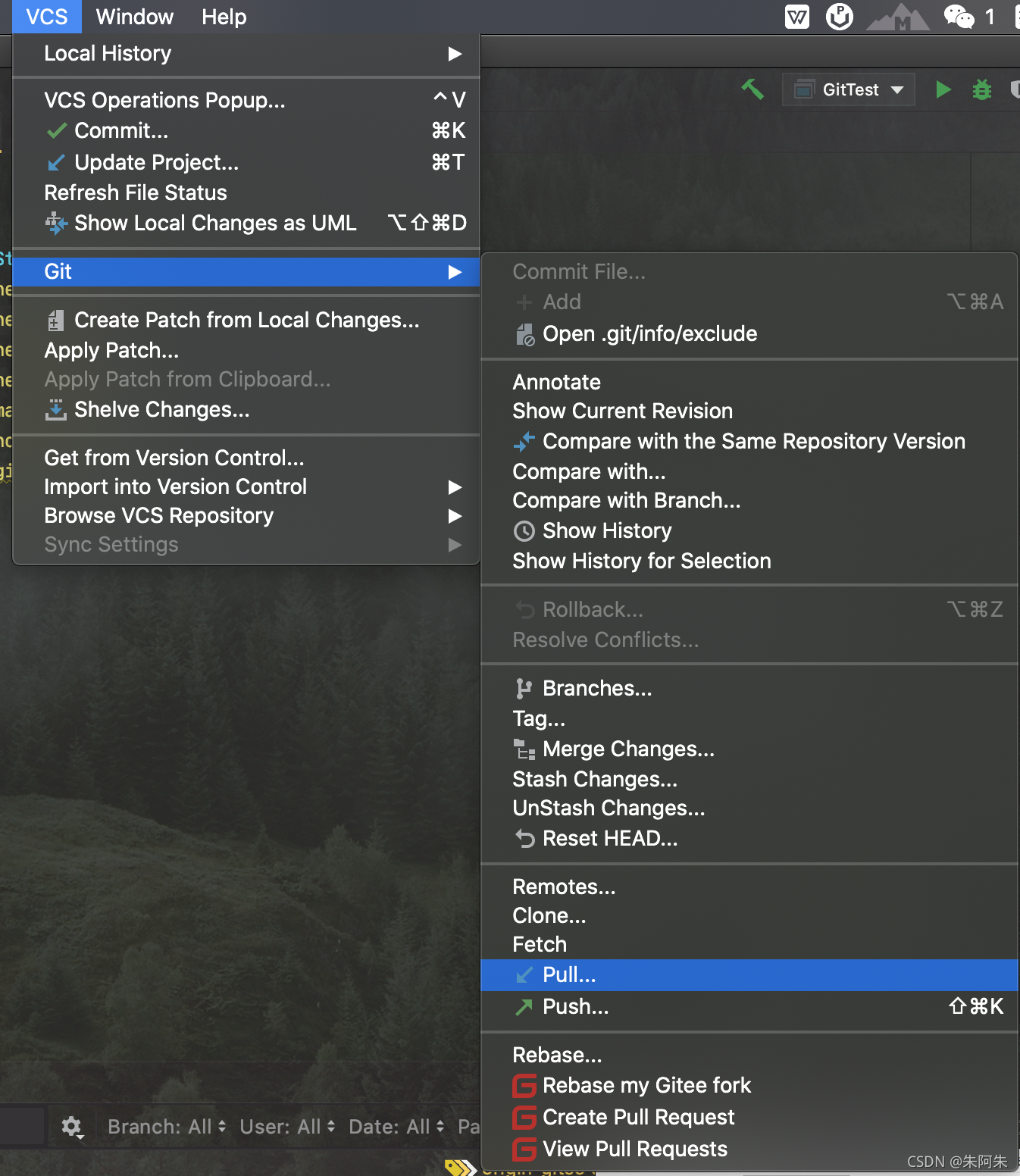Select UnStash Changes...
Screen dimensions: 1020x1176
pos(749,808)
